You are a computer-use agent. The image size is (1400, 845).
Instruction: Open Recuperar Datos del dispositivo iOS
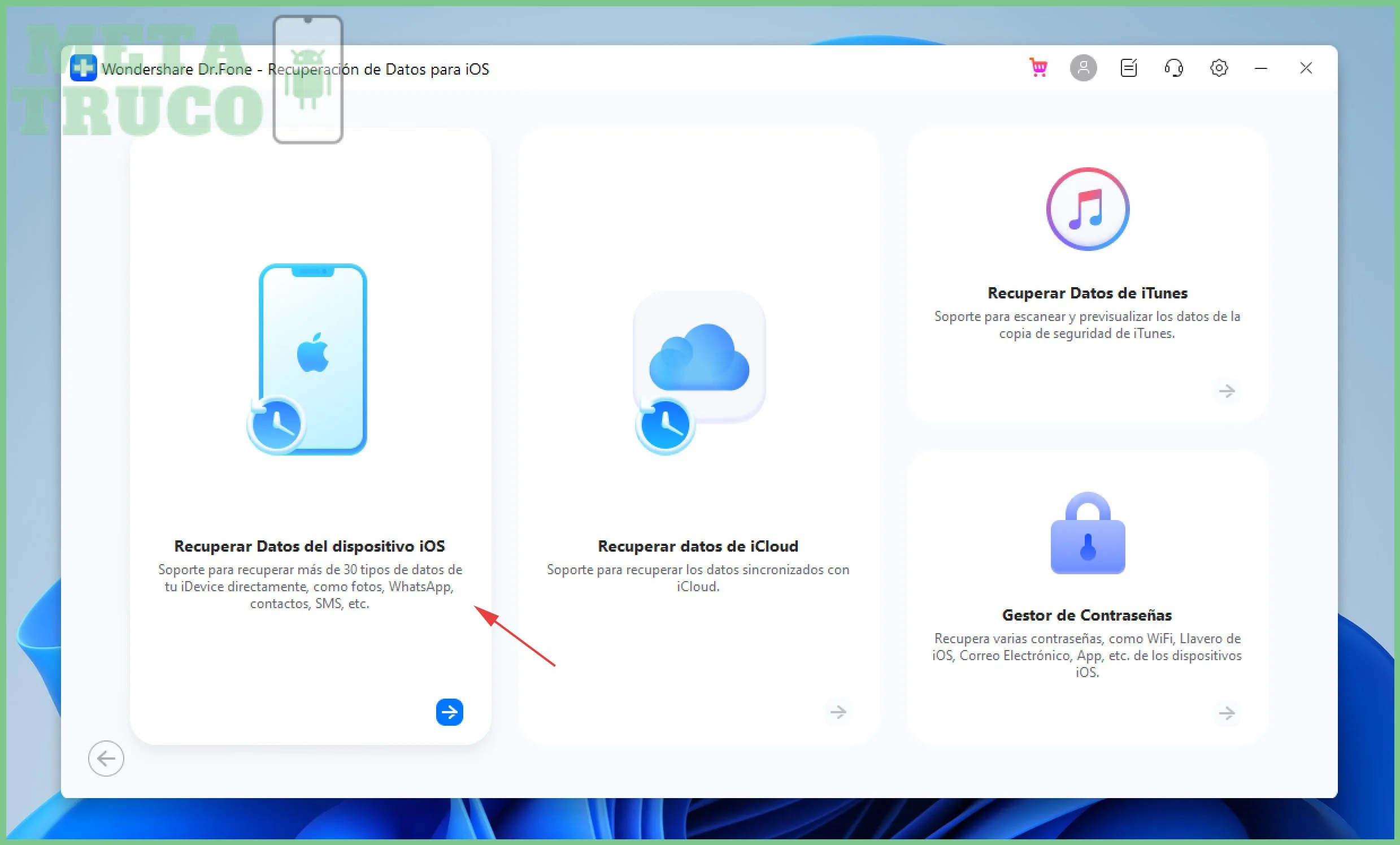click(310, 546)
